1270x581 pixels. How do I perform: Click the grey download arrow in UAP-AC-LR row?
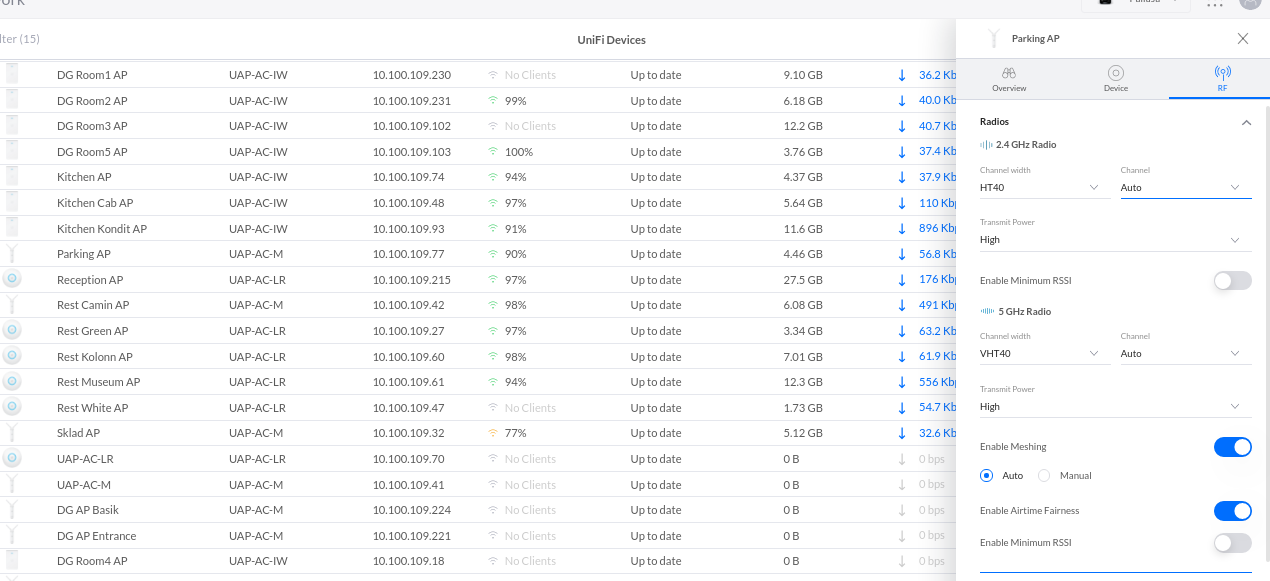click(x=902, y=459)
